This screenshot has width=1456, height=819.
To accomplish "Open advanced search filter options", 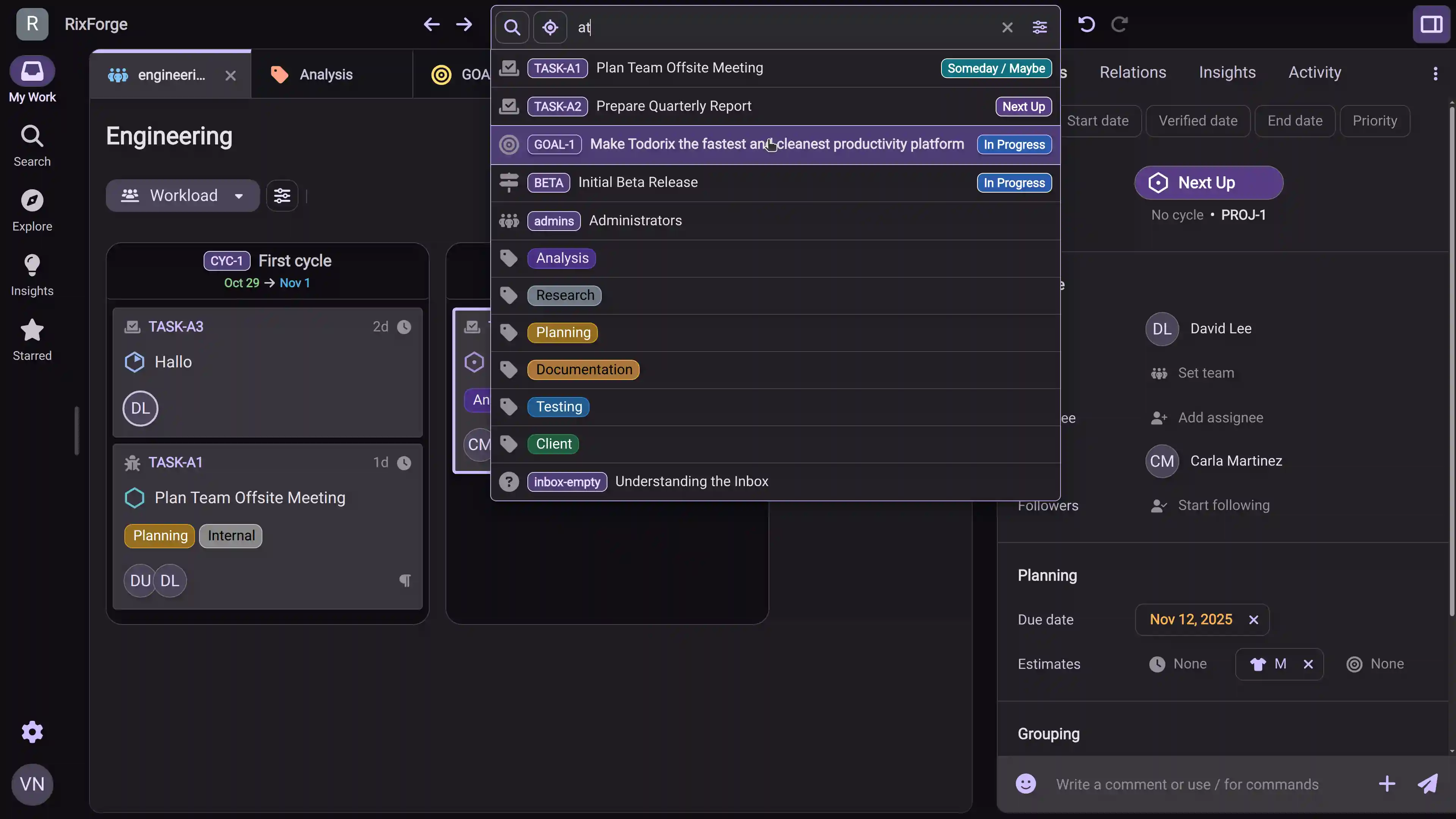I will pyautogui.click(x=1039, y=27).
